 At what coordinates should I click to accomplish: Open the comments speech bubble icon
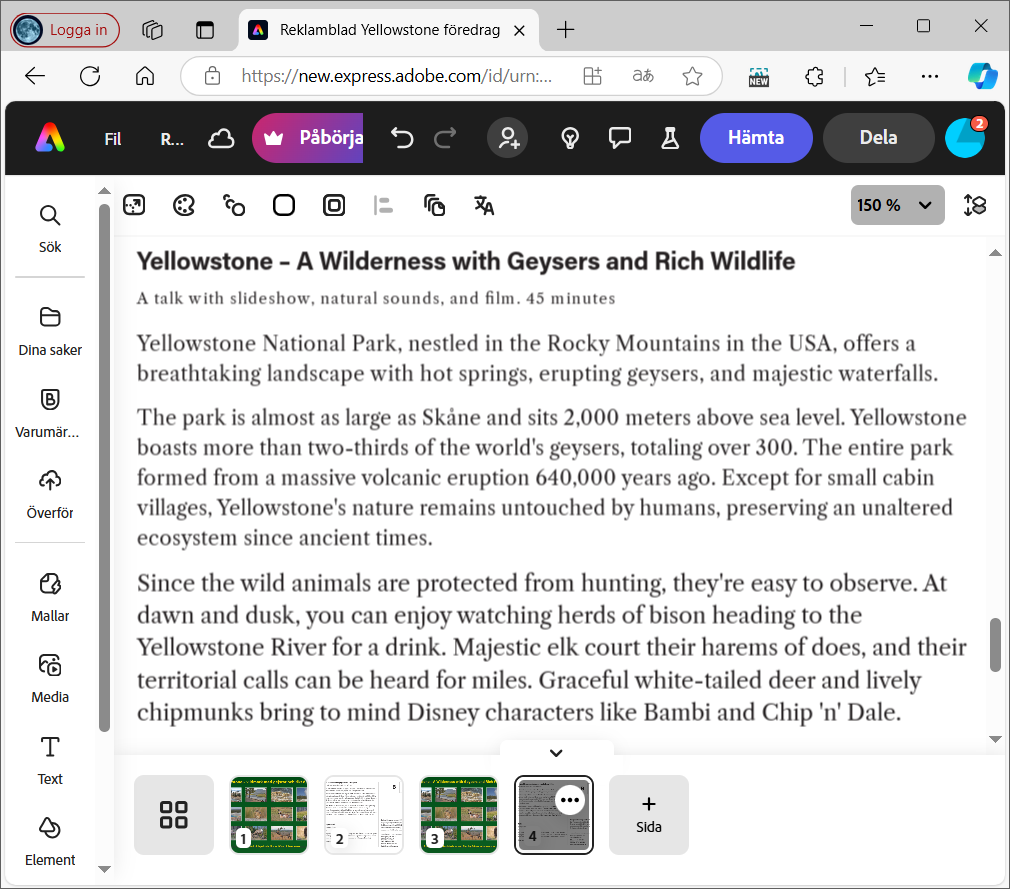620,138
